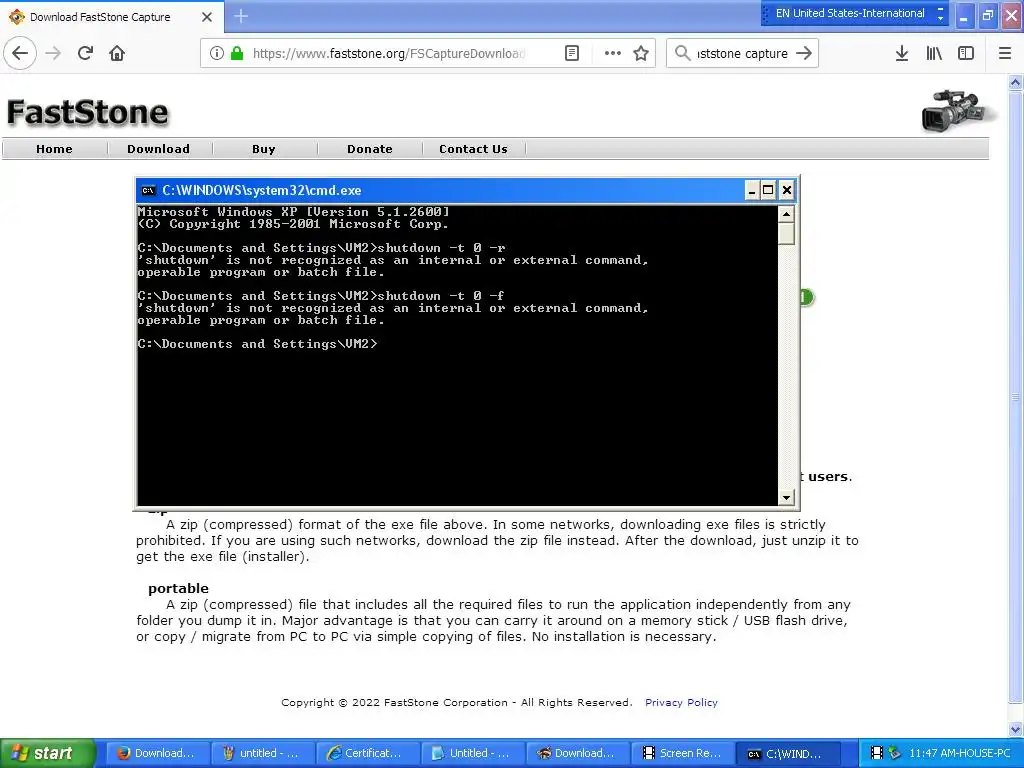Click cmd window scroll down arrow

[786, 498]
